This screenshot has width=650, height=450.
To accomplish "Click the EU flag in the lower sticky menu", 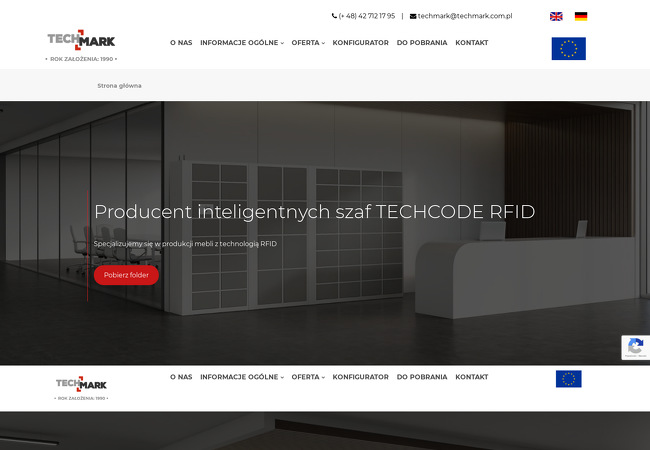I will 568,379.
